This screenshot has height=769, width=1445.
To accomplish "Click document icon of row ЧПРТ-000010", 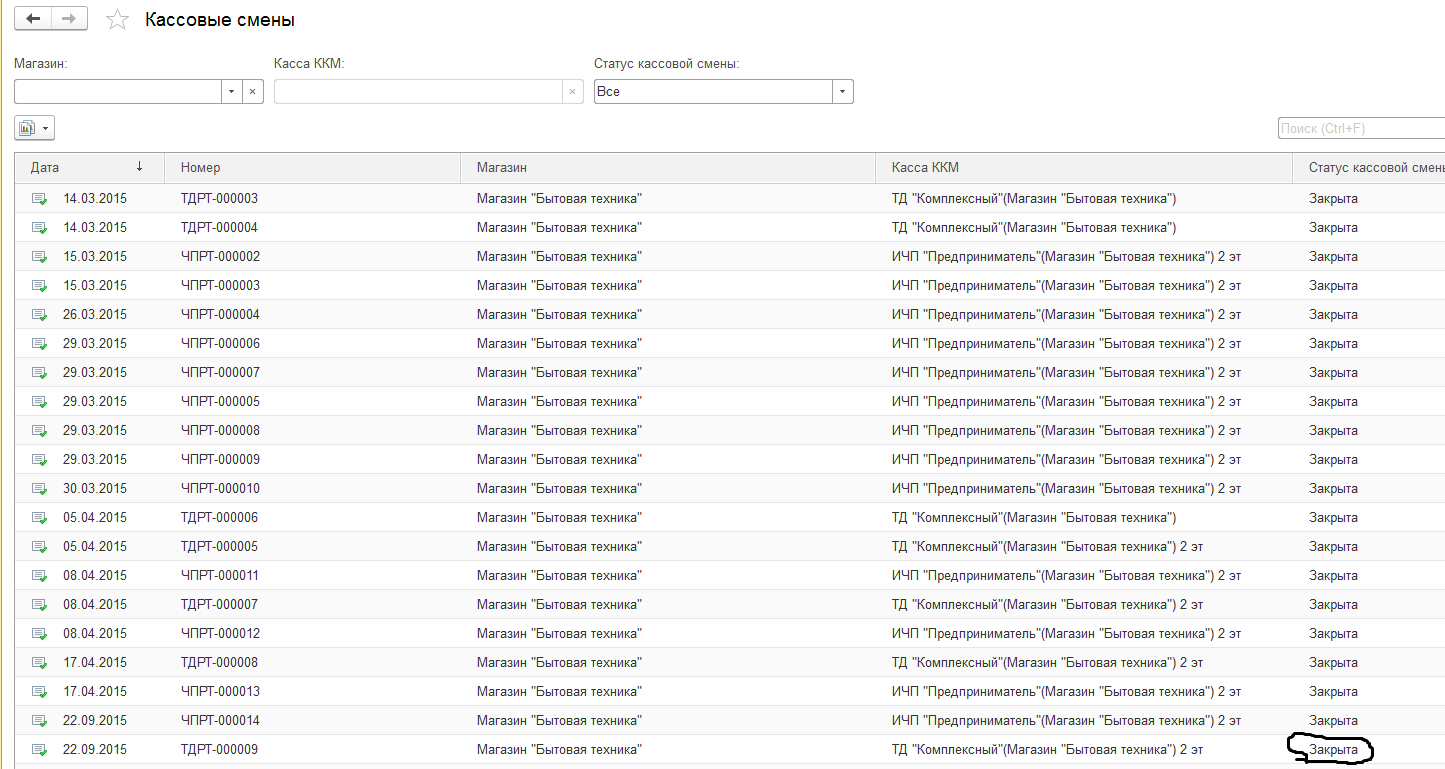I will coord(39,488).
